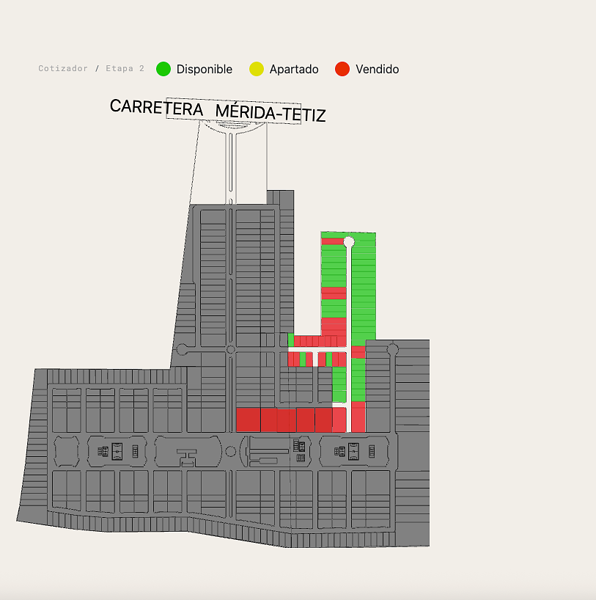Select the sold red lot beside the cul-de-sac circle

pyautogui.click(x=332, y=241)
